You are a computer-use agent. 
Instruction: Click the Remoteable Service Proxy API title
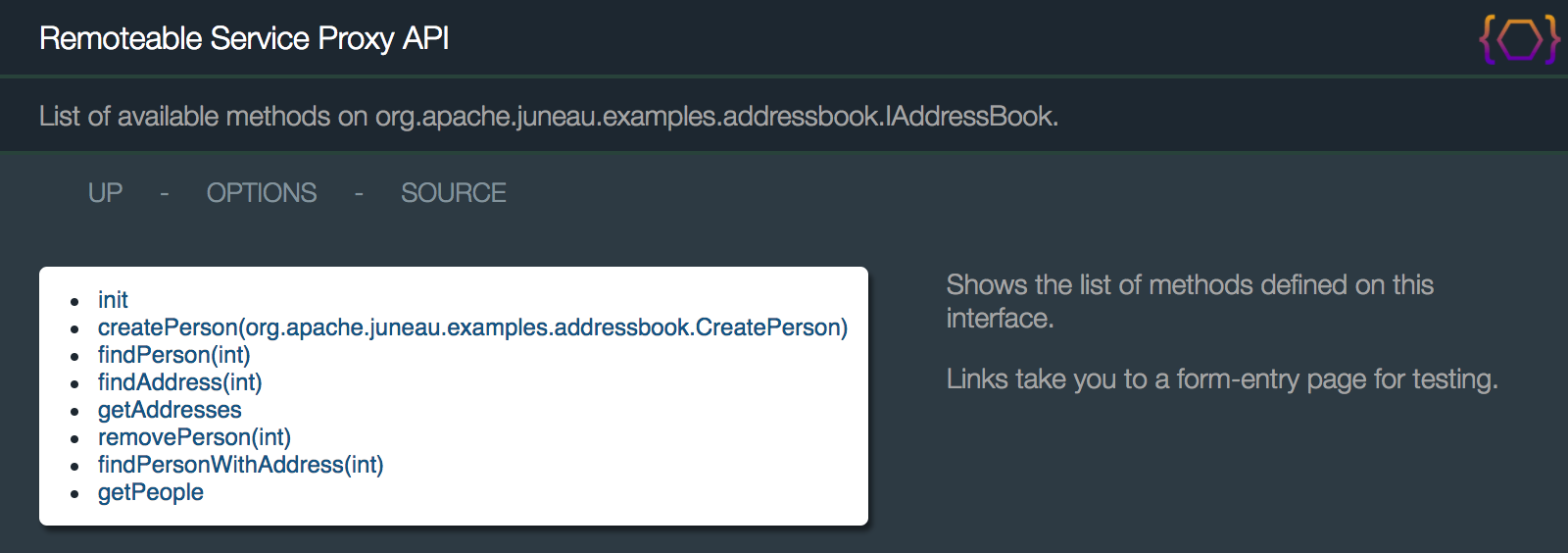click(x=244, y=38)
